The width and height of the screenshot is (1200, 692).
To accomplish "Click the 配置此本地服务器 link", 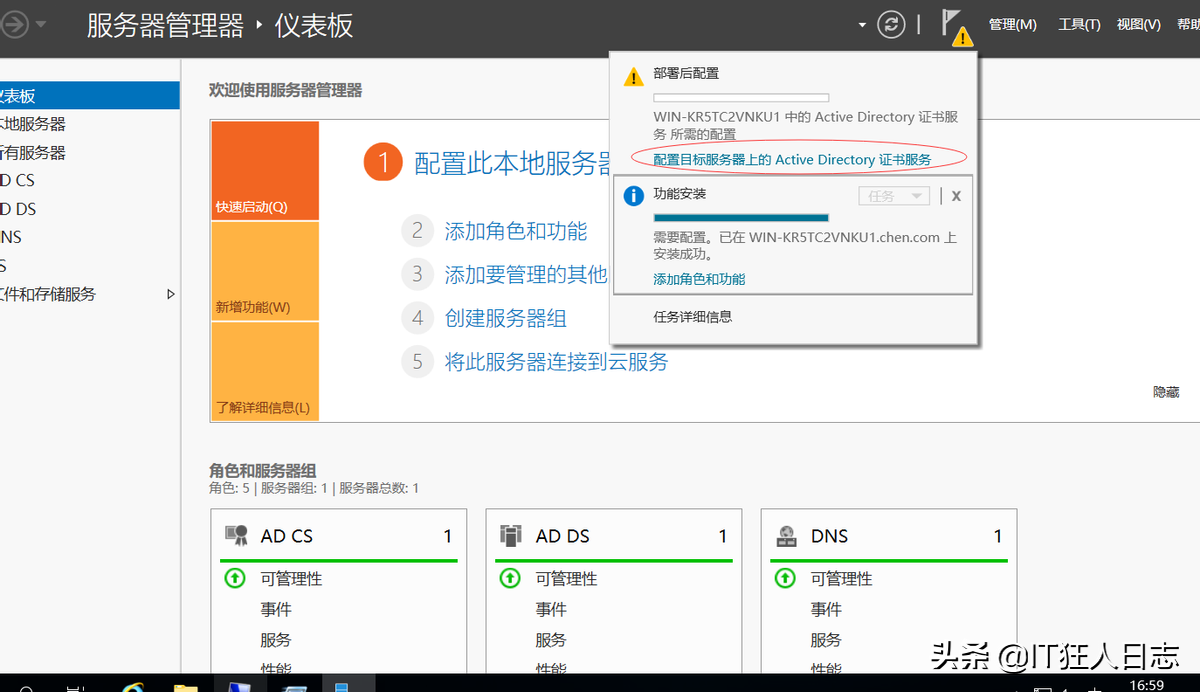I will tap(512, 163).
